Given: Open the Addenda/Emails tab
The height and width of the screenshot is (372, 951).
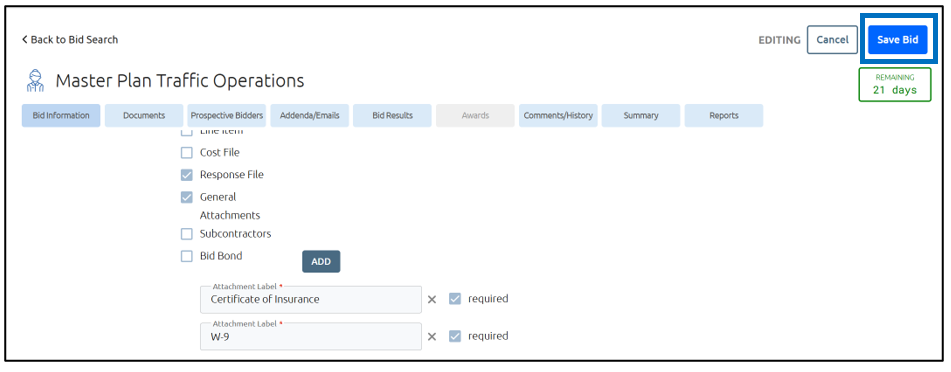Looking at the screenshot, I should click(x=309, y=115).
